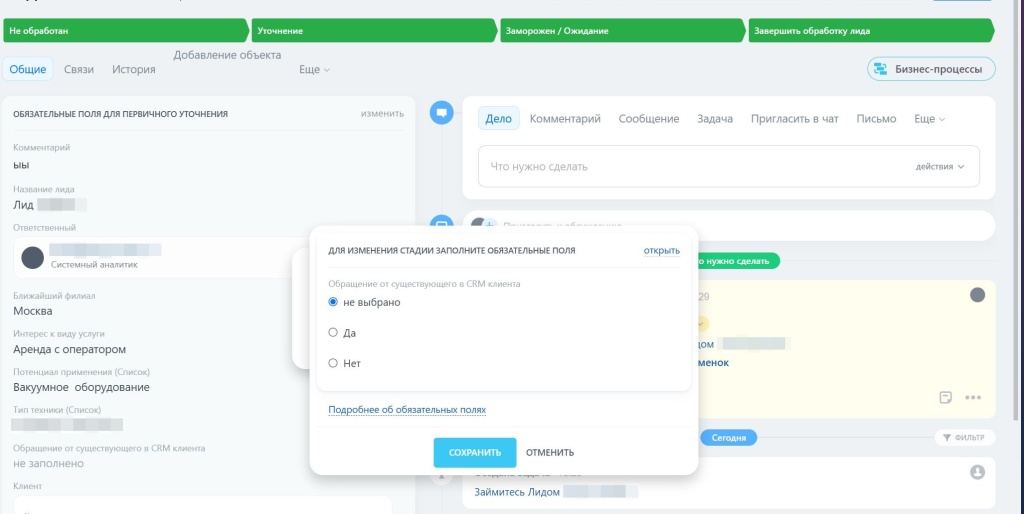This screenshot has height=514, width=1024.
Task: Open the three-dots menu in the yellow card
Action: click(973, 397)
